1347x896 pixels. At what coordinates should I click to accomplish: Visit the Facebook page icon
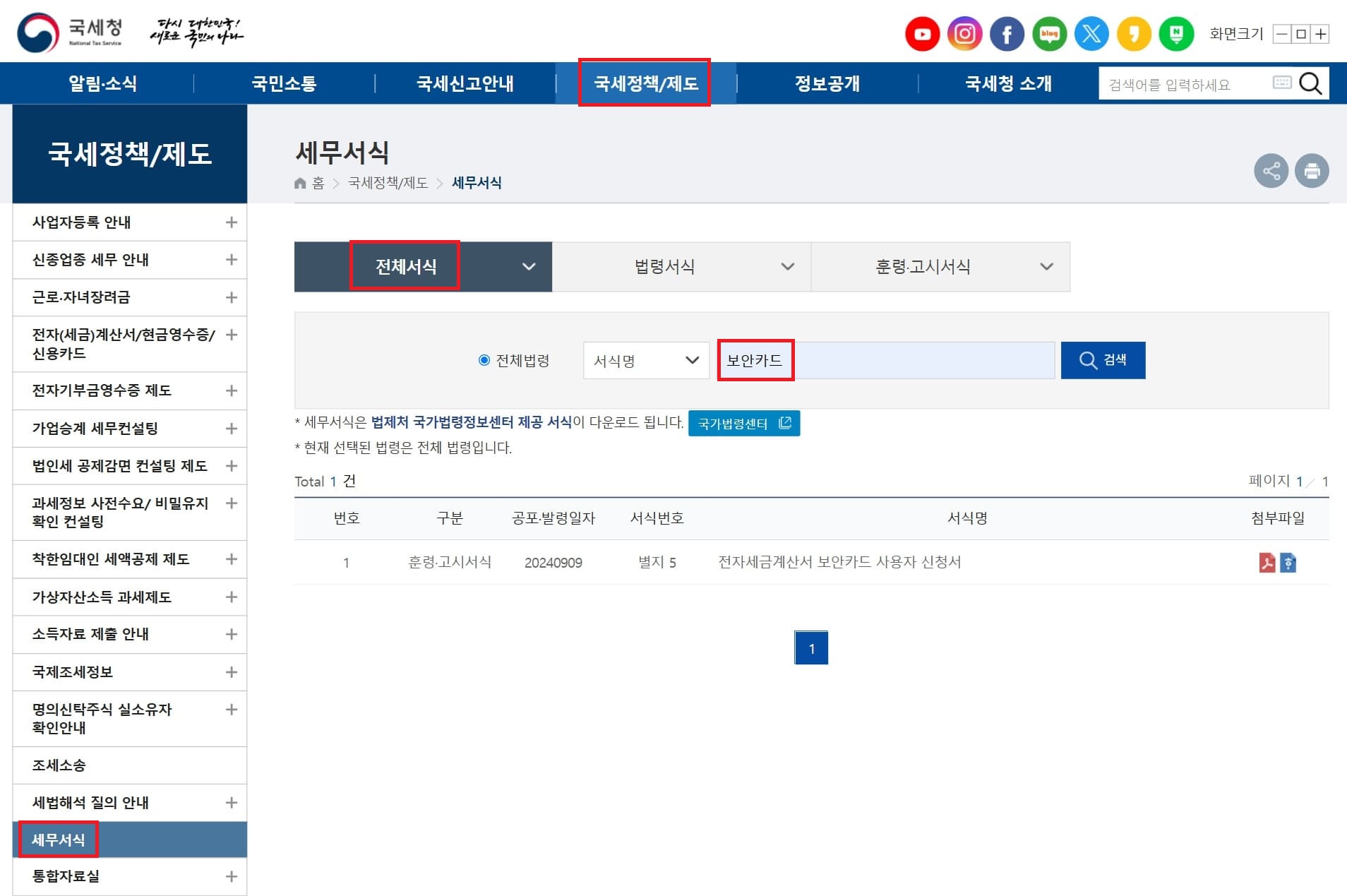point(1007,33)
